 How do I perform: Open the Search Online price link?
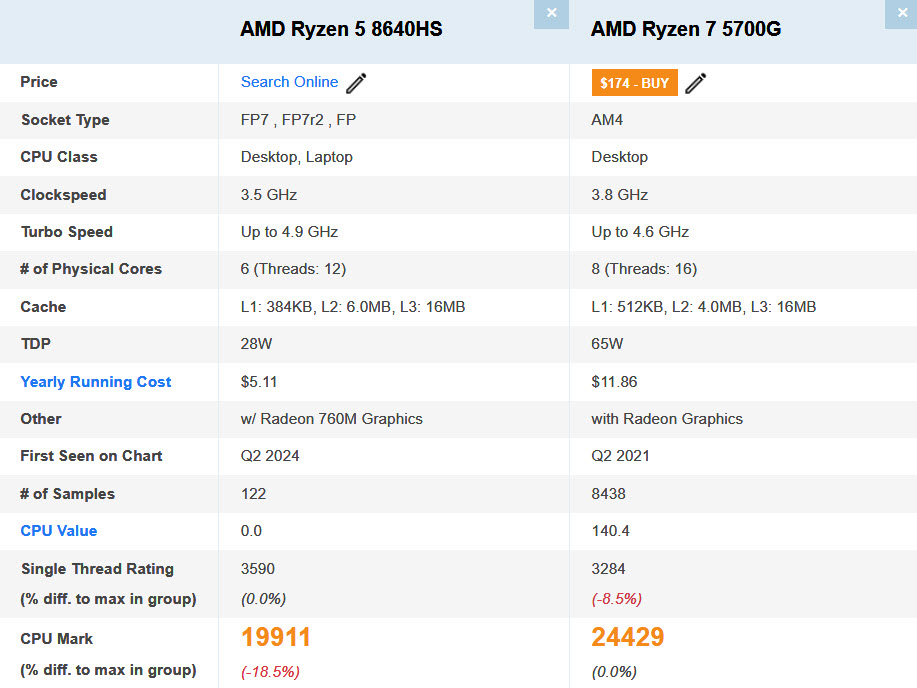(x=289, y=82)
